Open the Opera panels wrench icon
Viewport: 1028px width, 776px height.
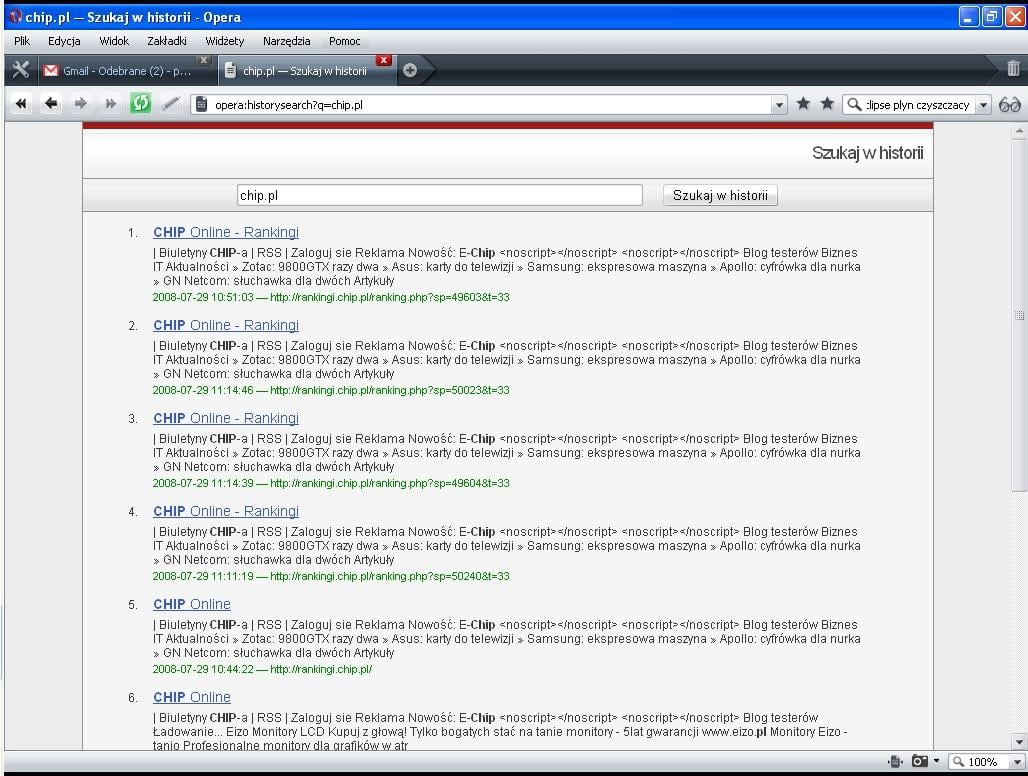[x=20, y=70]
